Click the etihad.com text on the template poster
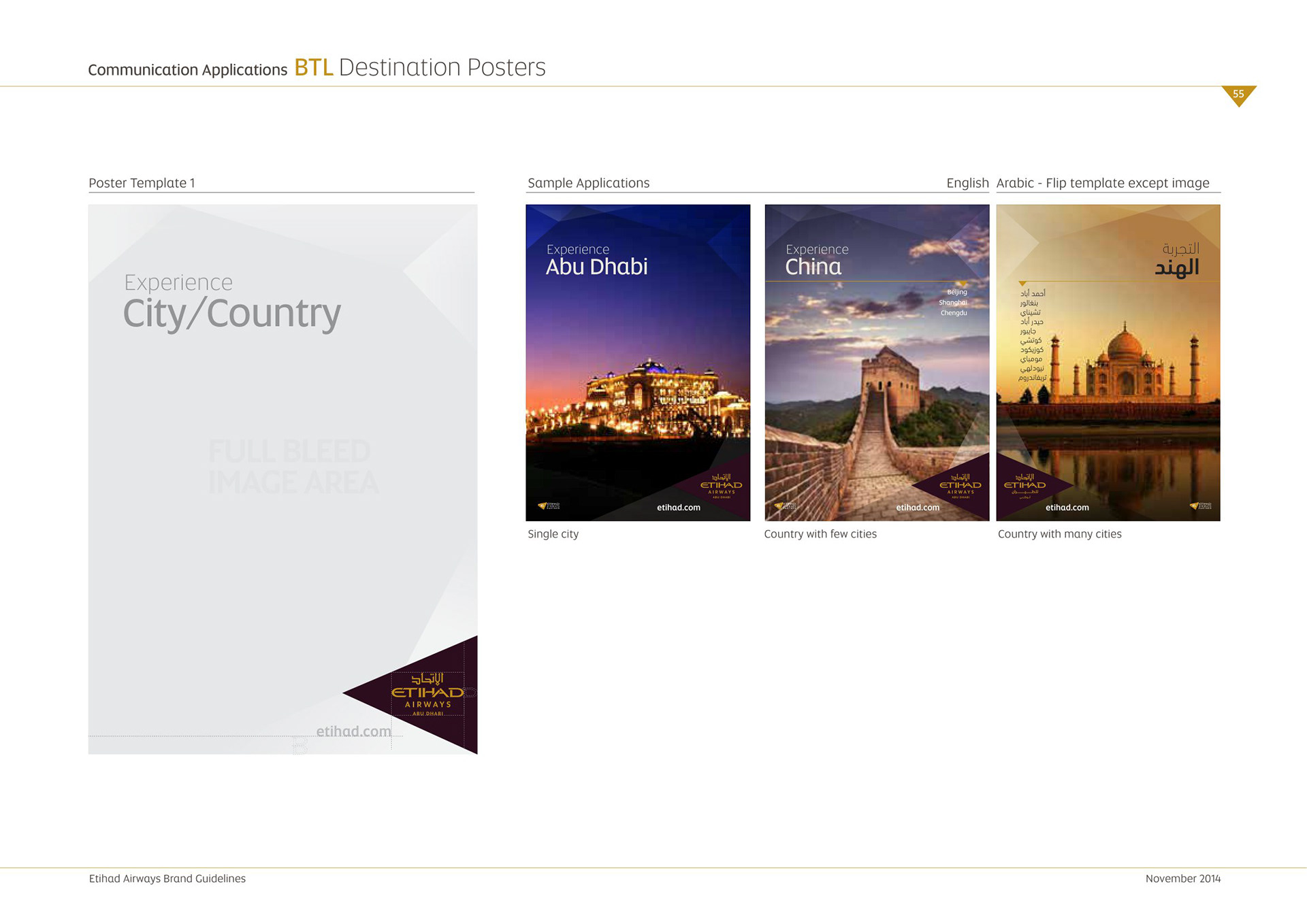Viewport: 1307px width, 924px height. 353,731
